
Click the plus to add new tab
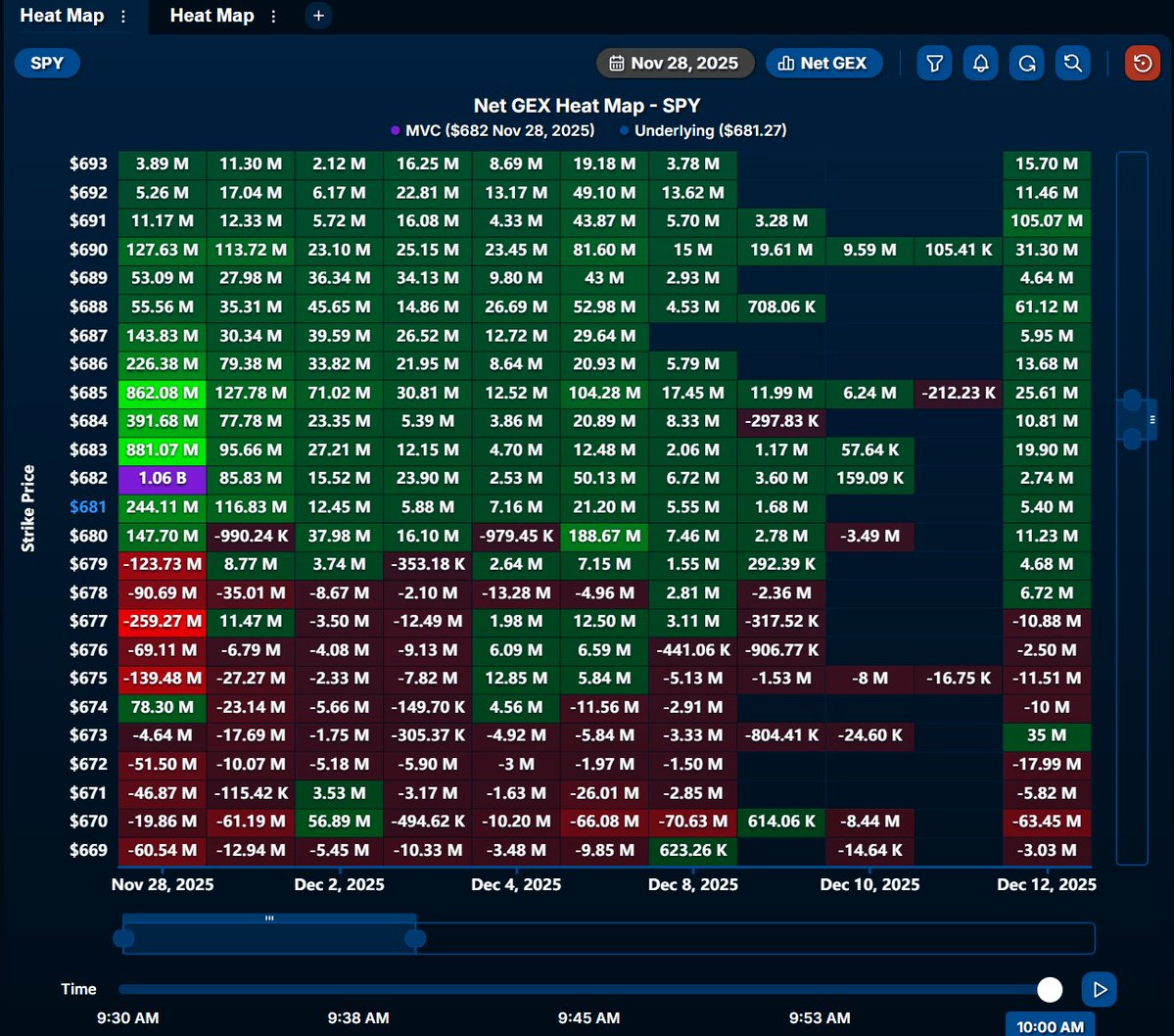click(317, 16)
